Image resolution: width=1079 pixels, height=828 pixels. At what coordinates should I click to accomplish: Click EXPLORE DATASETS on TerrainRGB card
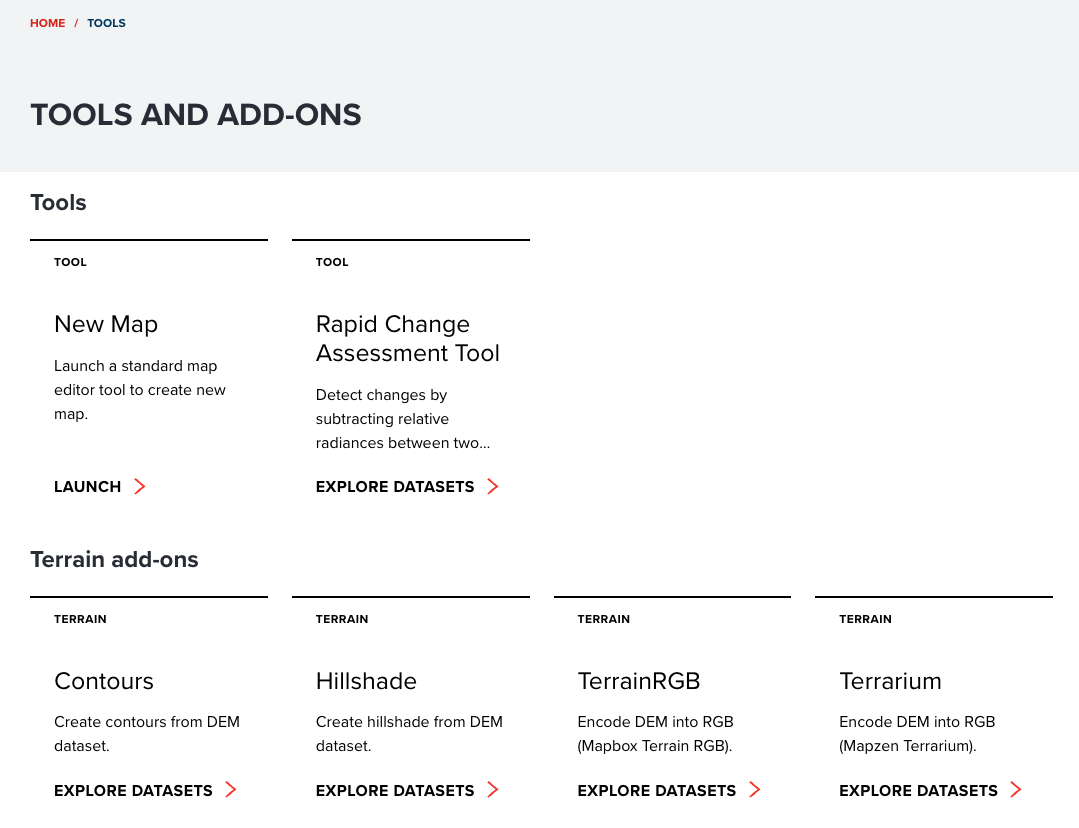coord(656,790)
